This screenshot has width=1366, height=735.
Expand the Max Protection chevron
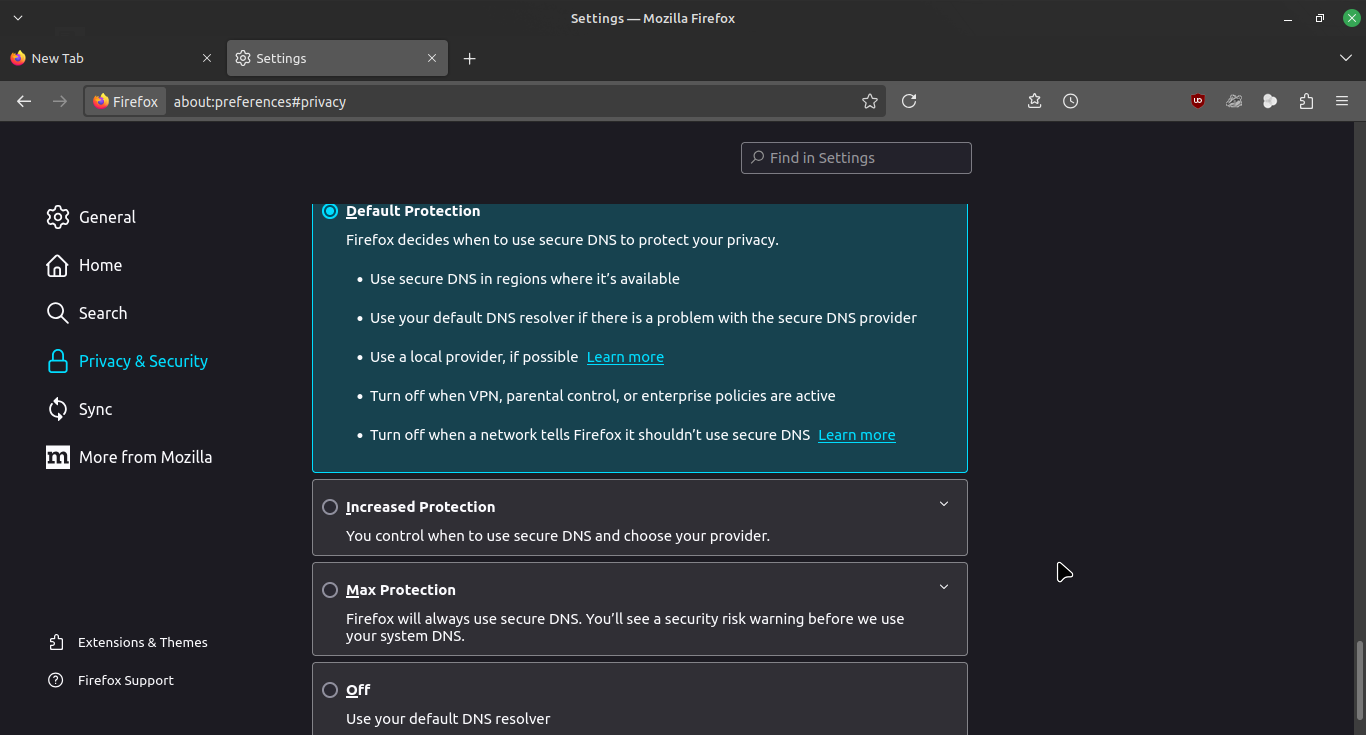pyautogui.click(x=943, y=587)
